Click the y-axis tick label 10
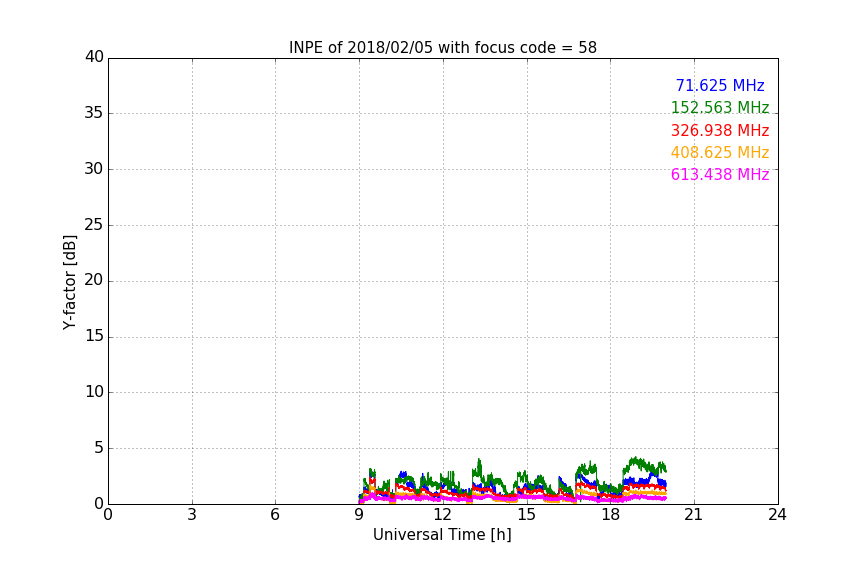Screen dimensions: 864x576 tap(94, 392)
